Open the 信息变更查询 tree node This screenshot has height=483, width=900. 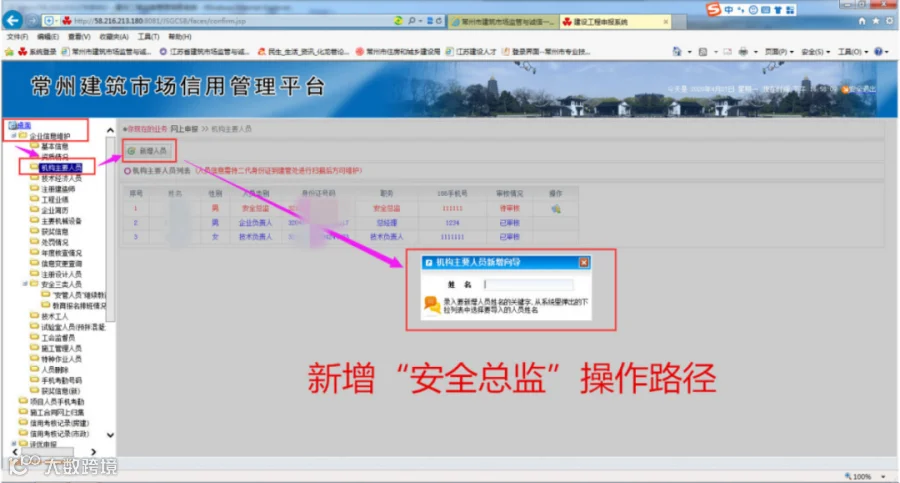(61, 264)
